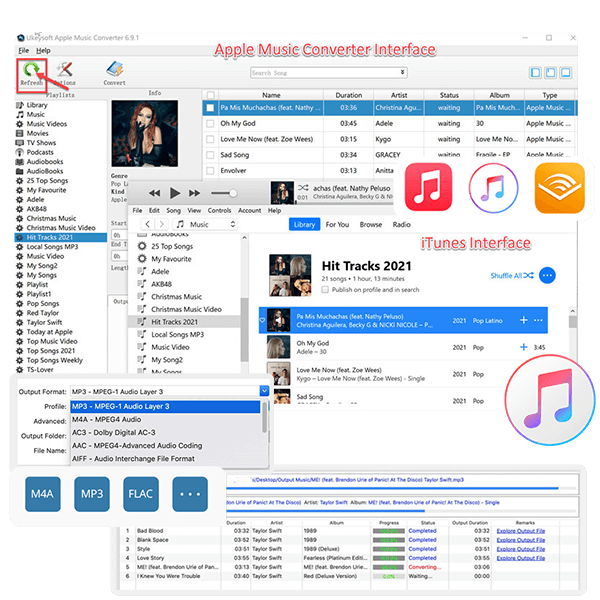
Task: Switch to the Browse tab
Action: 370,225
